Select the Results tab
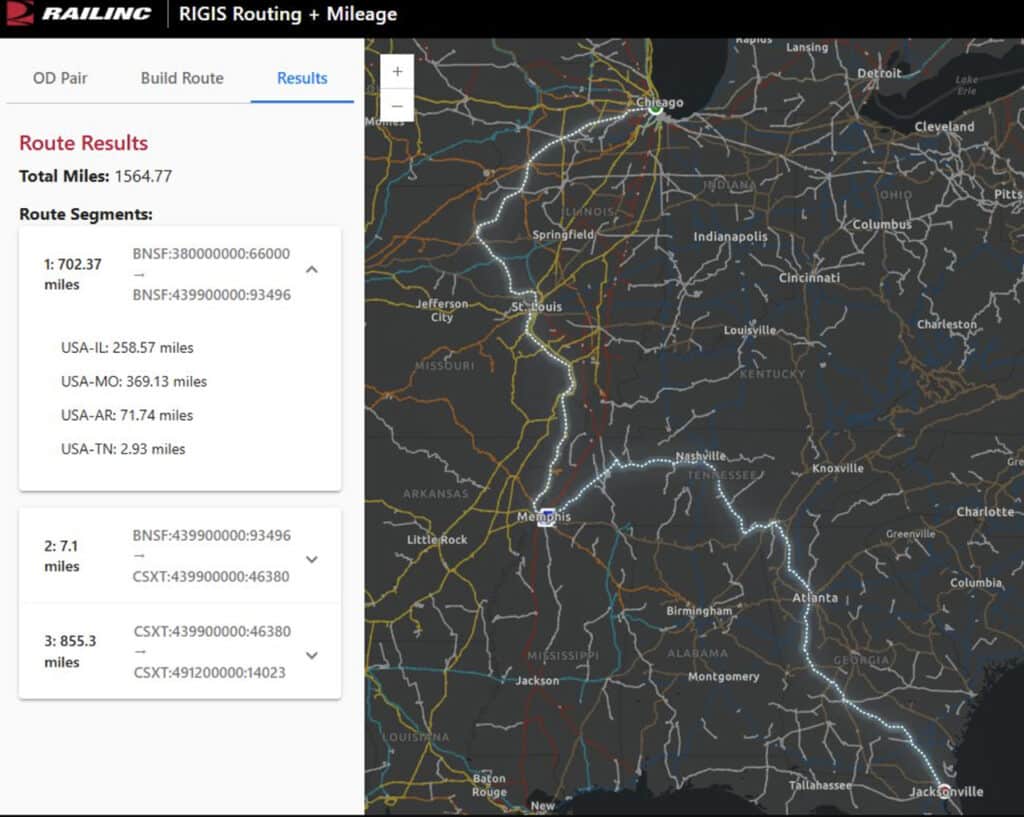Screen dimensions: 1024x817 (x=302, y=78)
